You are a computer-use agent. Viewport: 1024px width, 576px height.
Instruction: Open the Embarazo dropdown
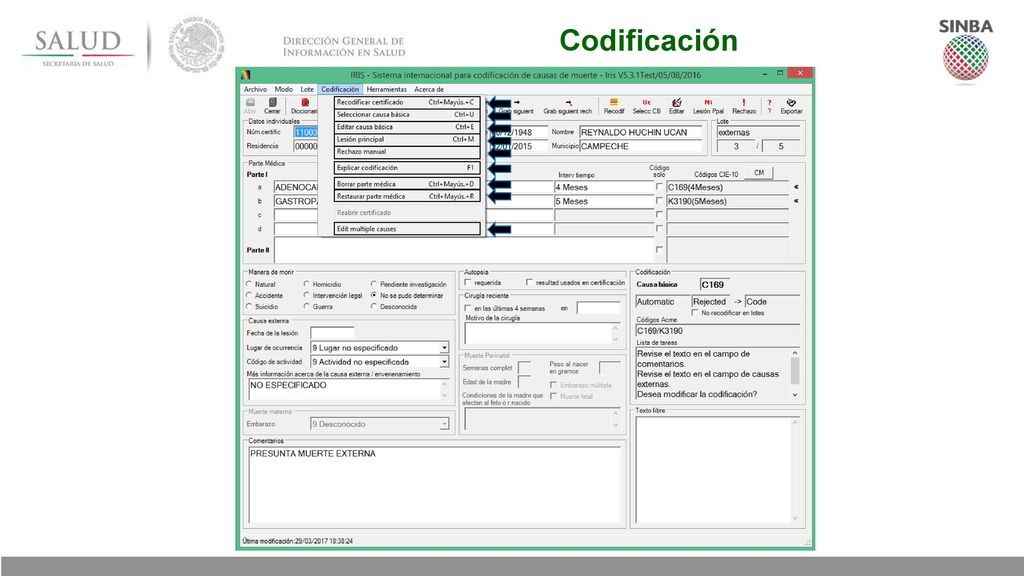[444, 424]
